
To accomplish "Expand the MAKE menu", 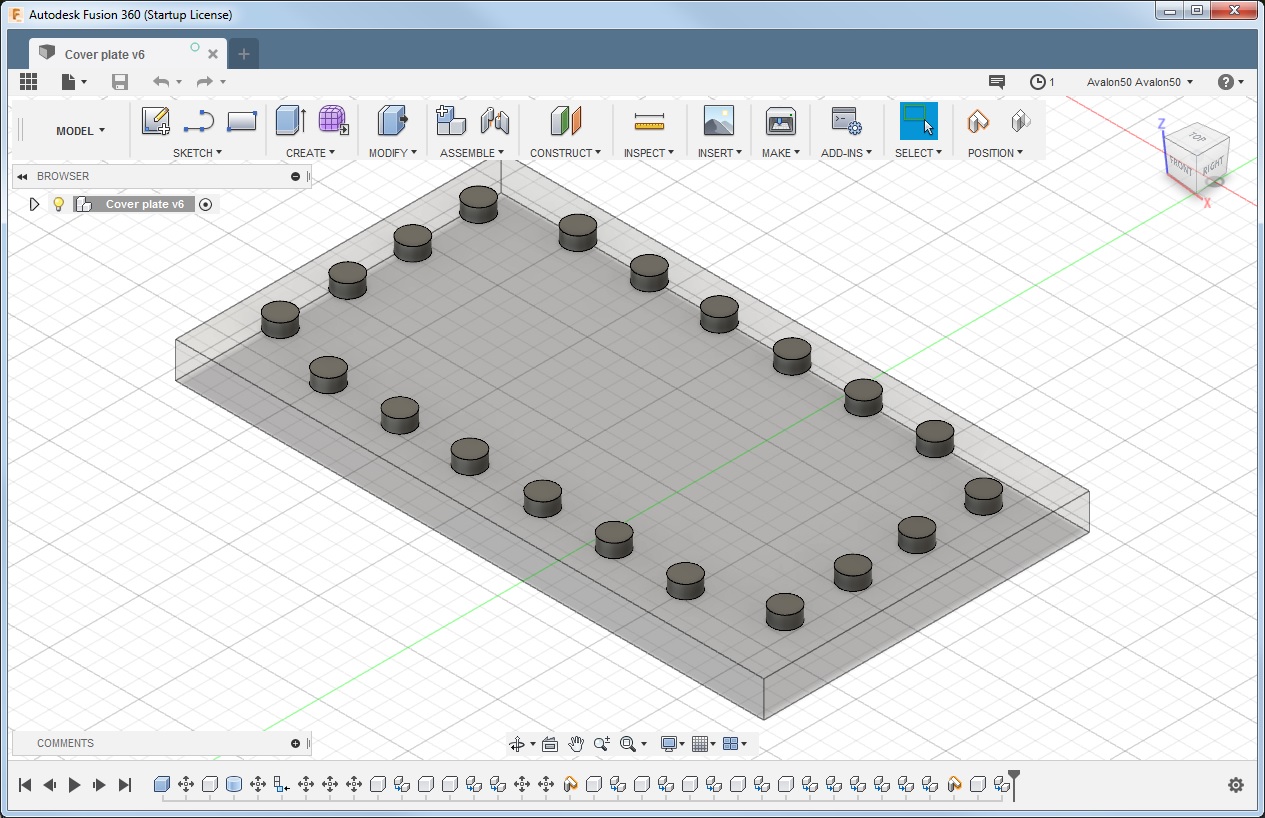I will click(780, 153).
